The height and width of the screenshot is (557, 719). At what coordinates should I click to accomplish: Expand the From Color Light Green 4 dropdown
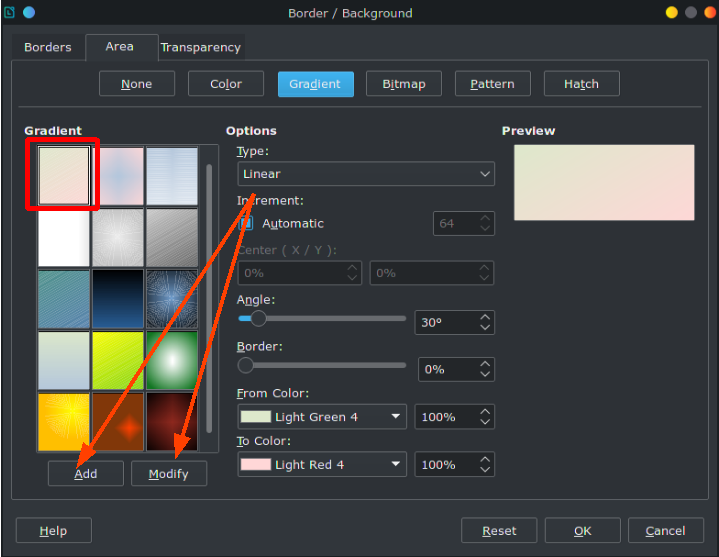coord(322,417)
